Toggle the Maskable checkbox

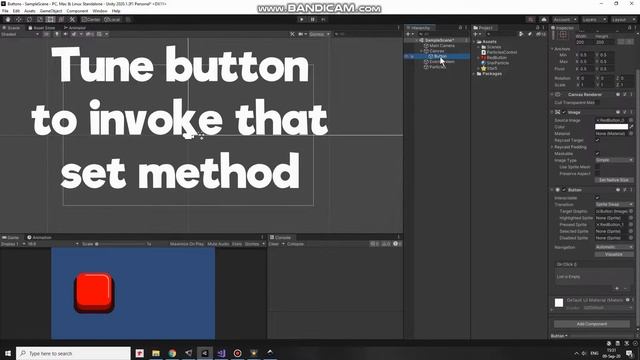597,154
